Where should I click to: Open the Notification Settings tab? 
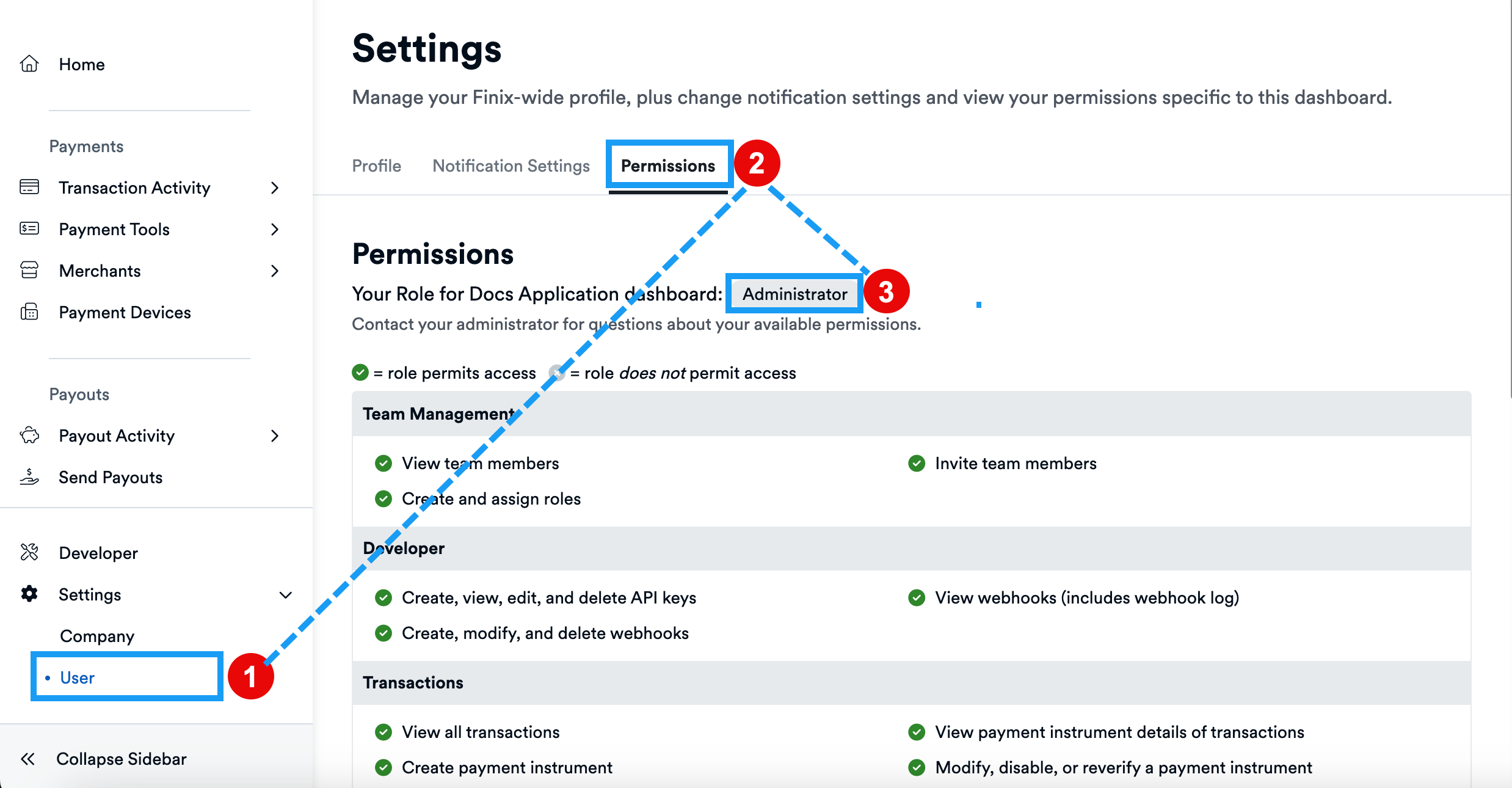click(x=511, y=165)
